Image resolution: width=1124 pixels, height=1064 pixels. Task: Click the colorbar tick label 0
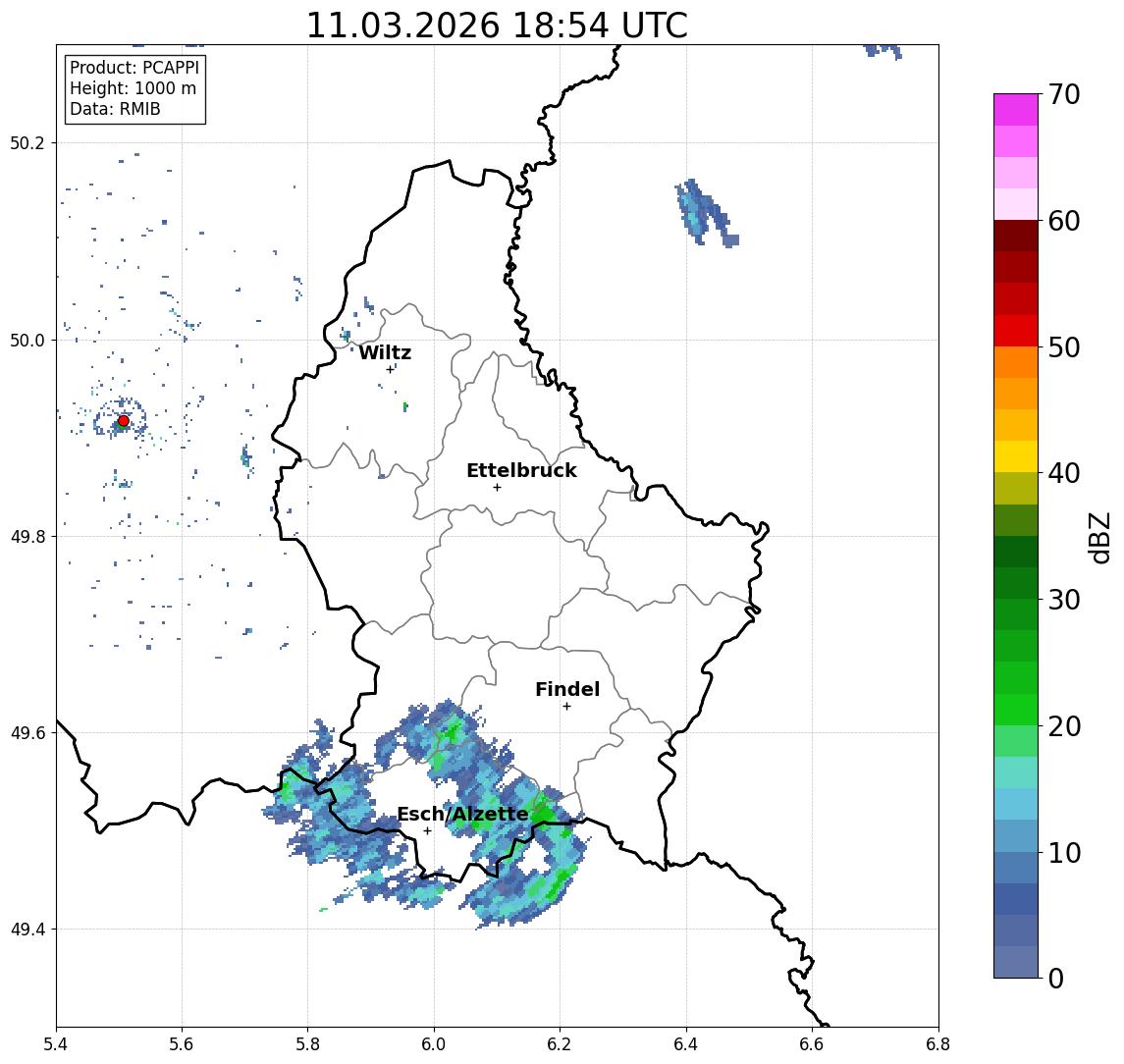(x=1056, y=978)
